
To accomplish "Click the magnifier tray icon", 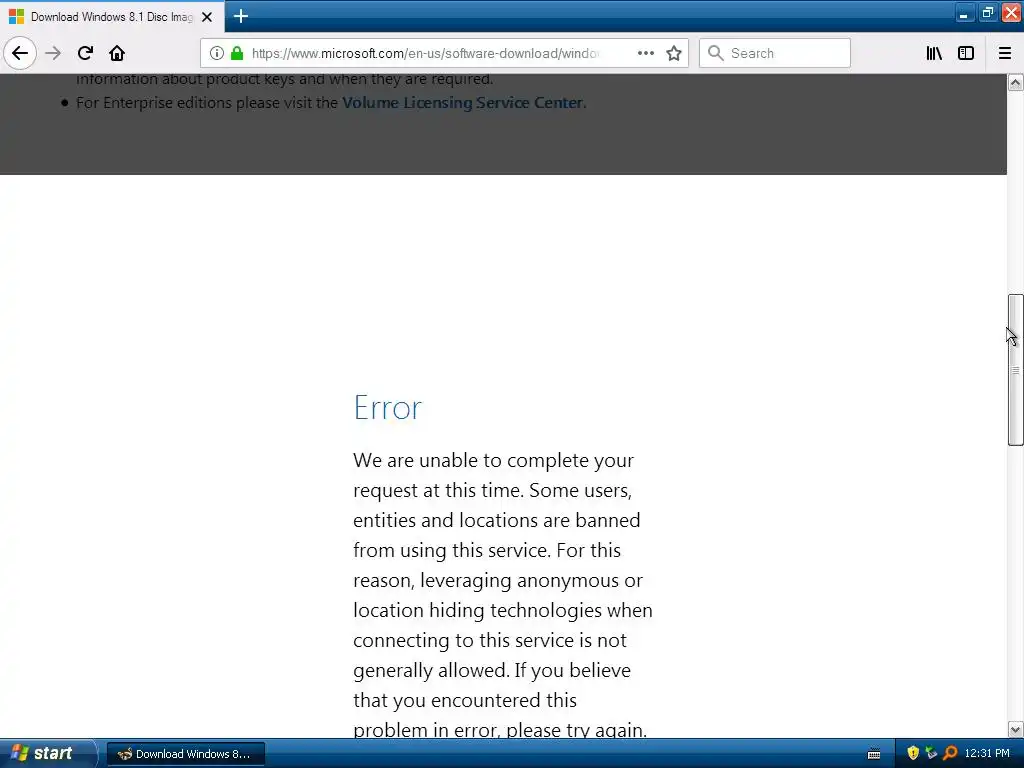I will click(950, 753).
